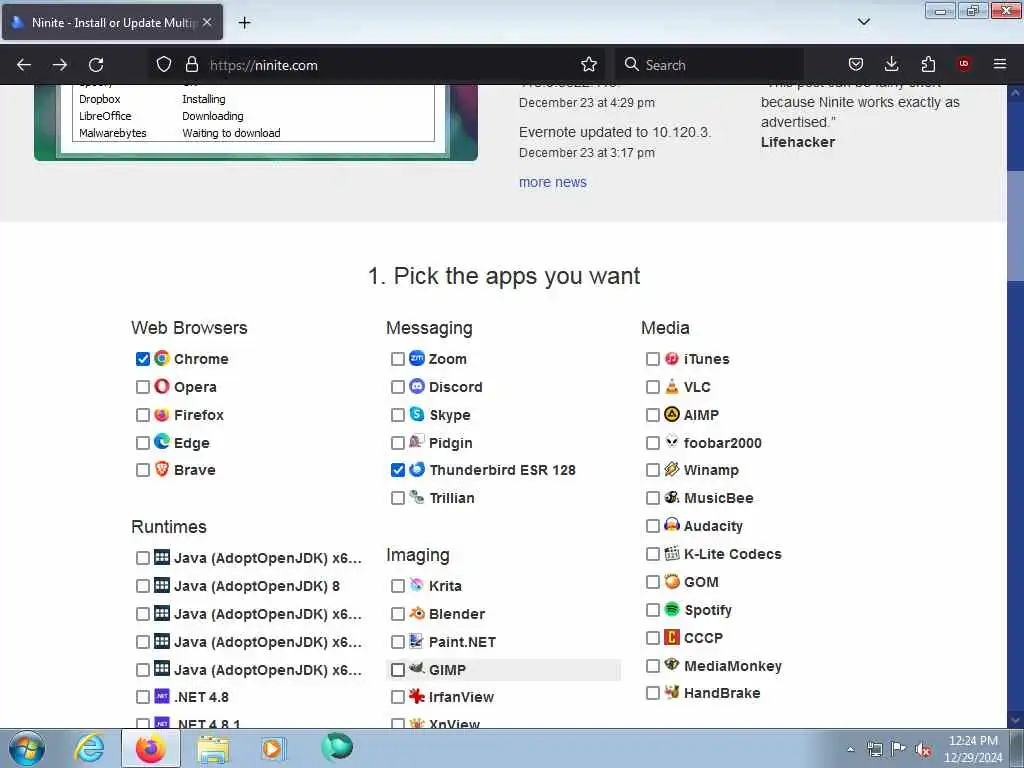Click the Trillian label
Viewport: 1024px width, 768px height.
click(452, 498)
